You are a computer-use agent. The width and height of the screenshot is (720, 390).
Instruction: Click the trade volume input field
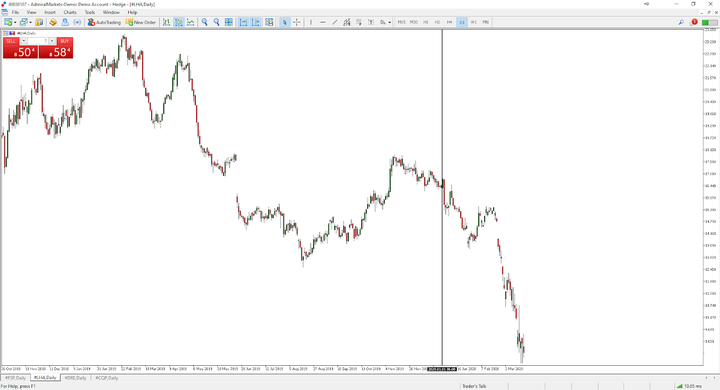click(38, 41)
